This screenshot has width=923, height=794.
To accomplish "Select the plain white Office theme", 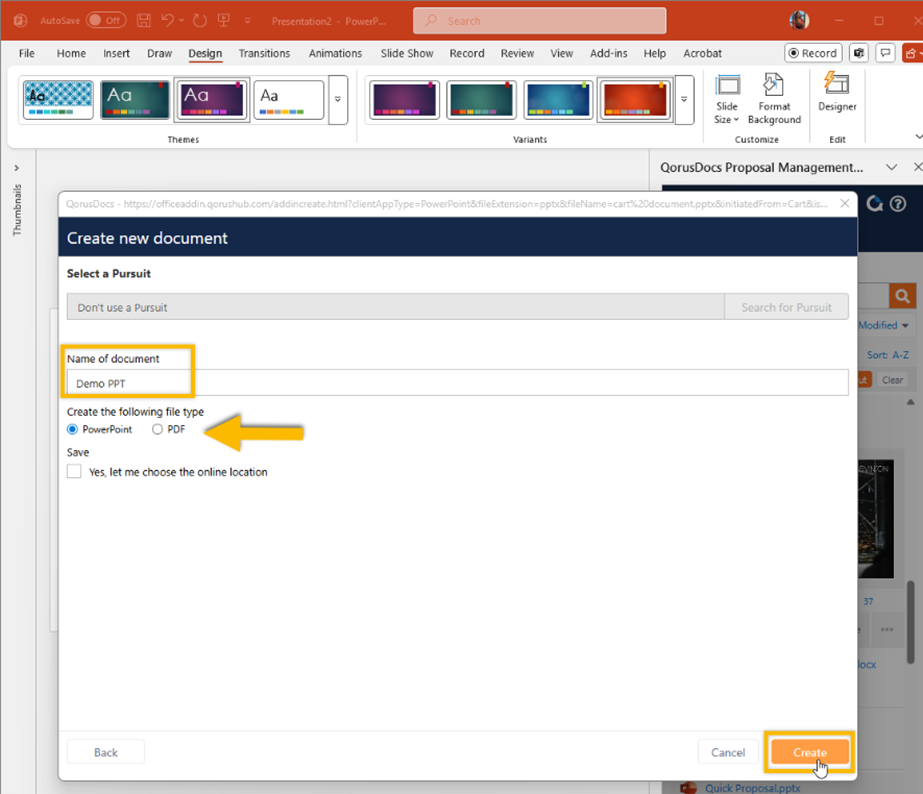I will 288,99.
